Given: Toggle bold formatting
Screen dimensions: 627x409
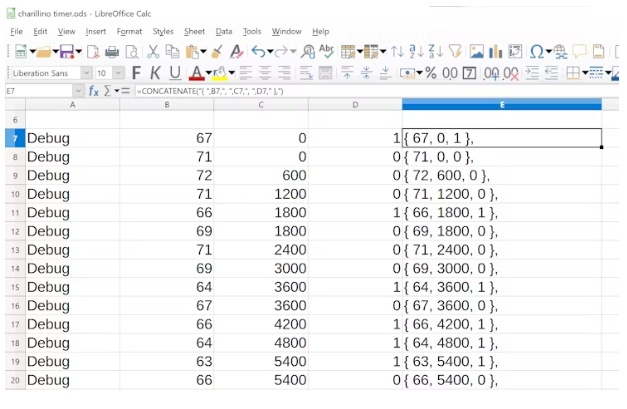Looking at the screenshot, I should tap(135, 72).
